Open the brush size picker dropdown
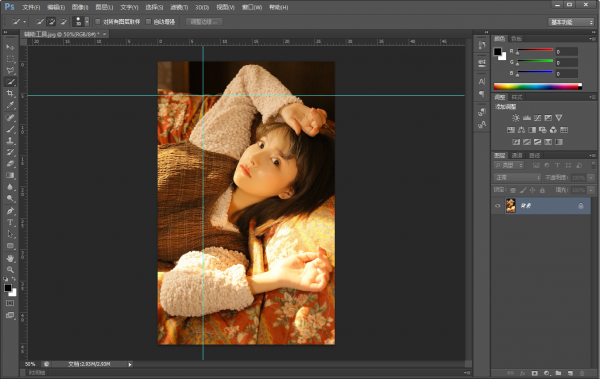This screenshot has height=379, width=600. 87,22
